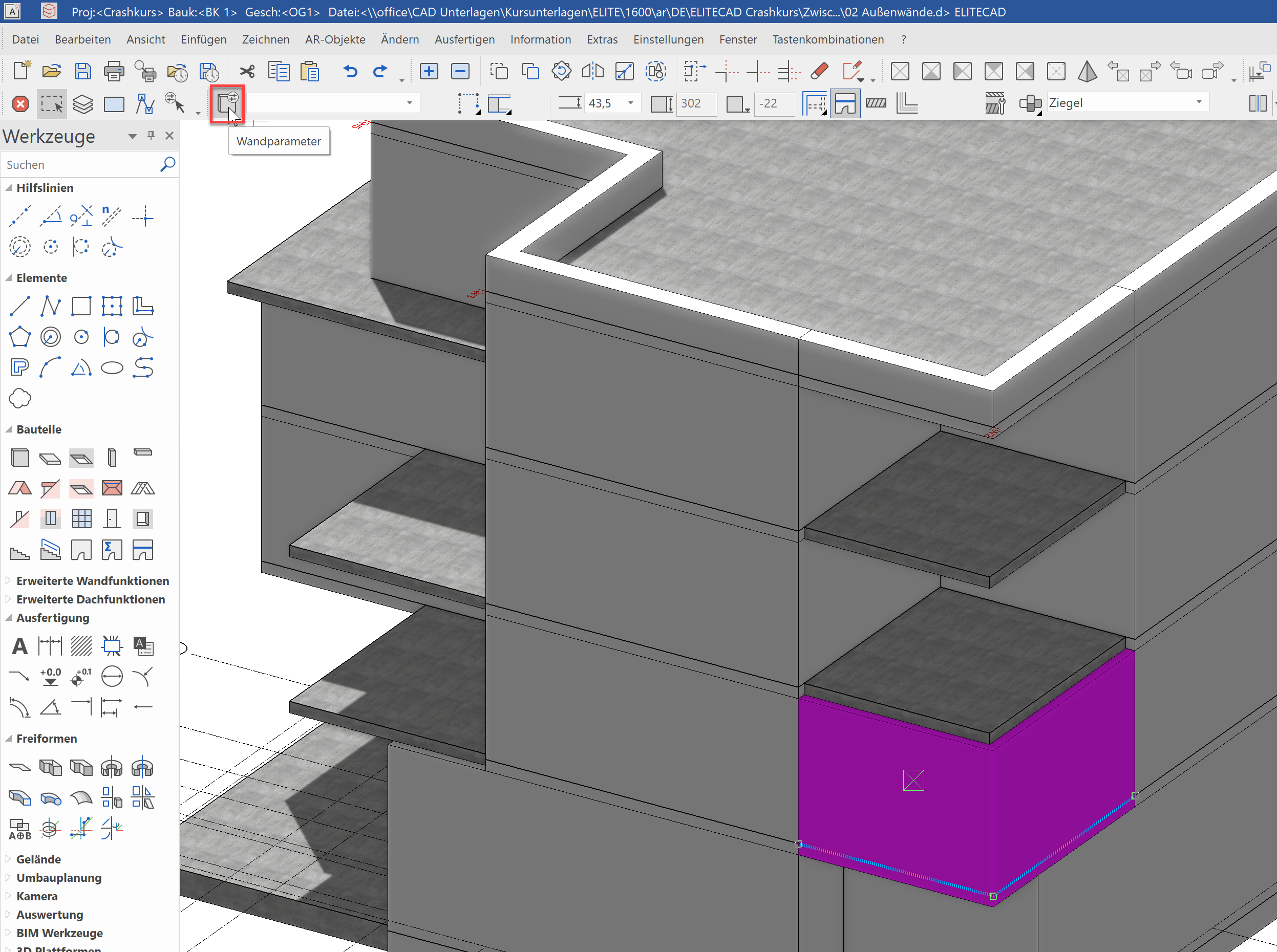Select the Wall tool in Bauteile

[x=19, y=458]
